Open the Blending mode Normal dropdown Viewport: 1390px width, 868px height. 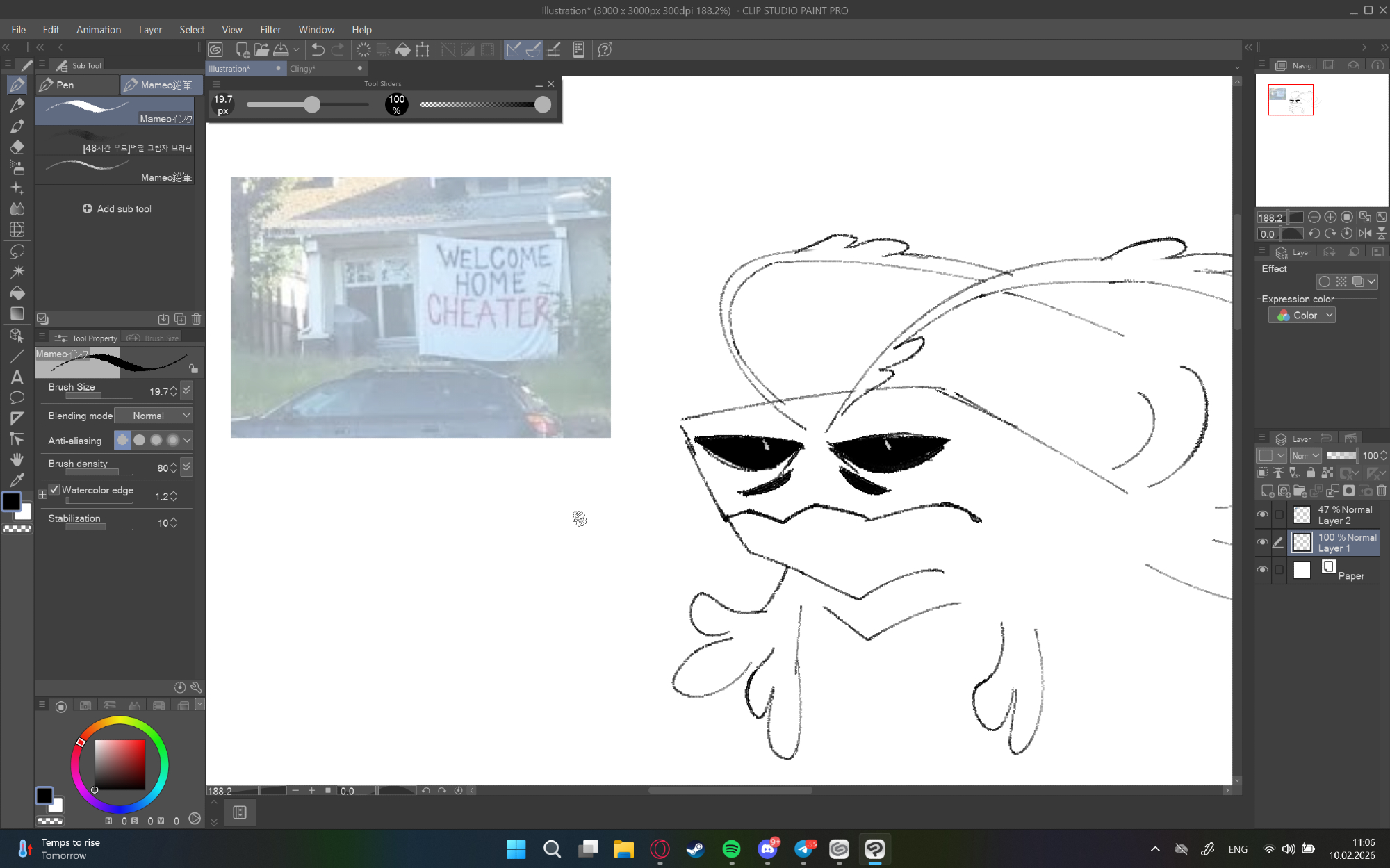(154, 416)
